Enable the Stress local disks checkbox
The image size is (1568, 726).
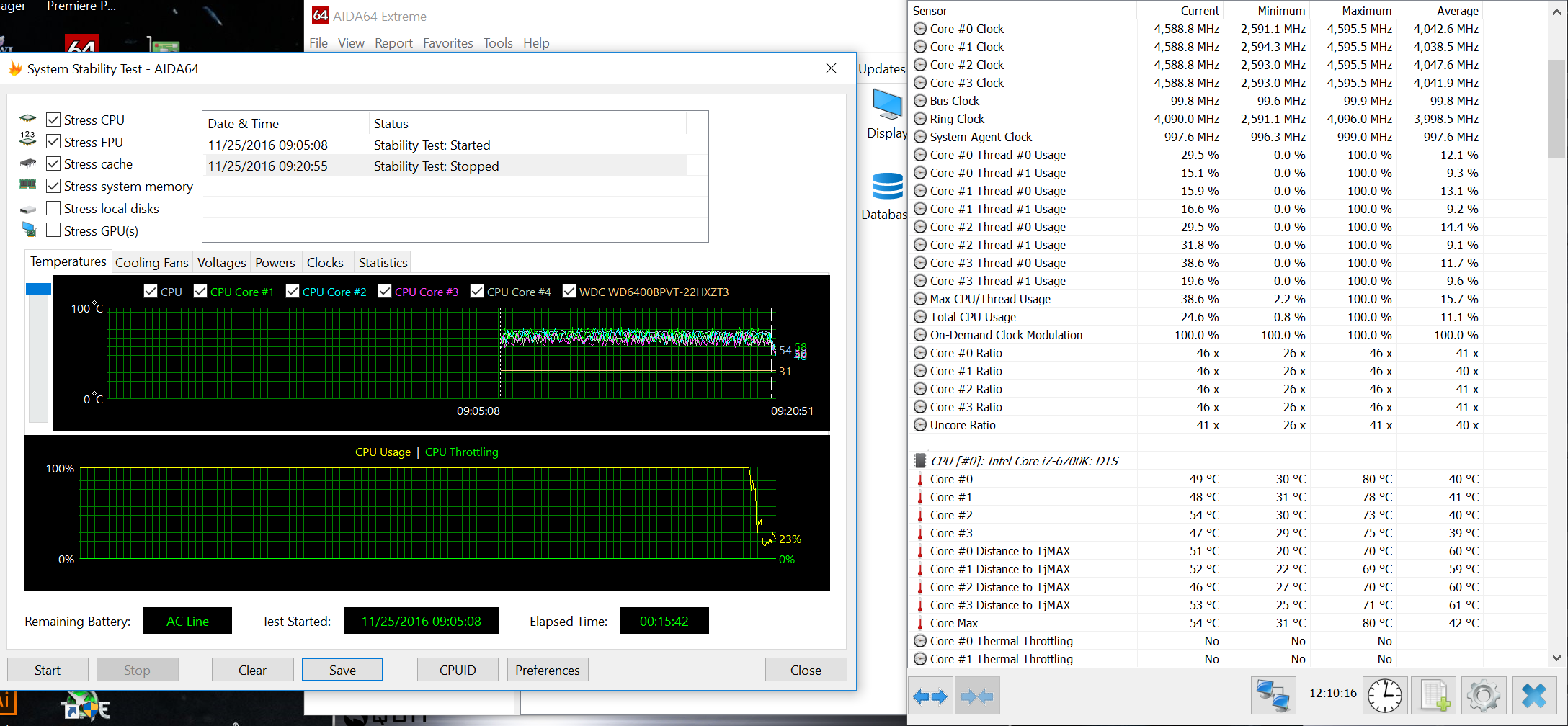53,208
